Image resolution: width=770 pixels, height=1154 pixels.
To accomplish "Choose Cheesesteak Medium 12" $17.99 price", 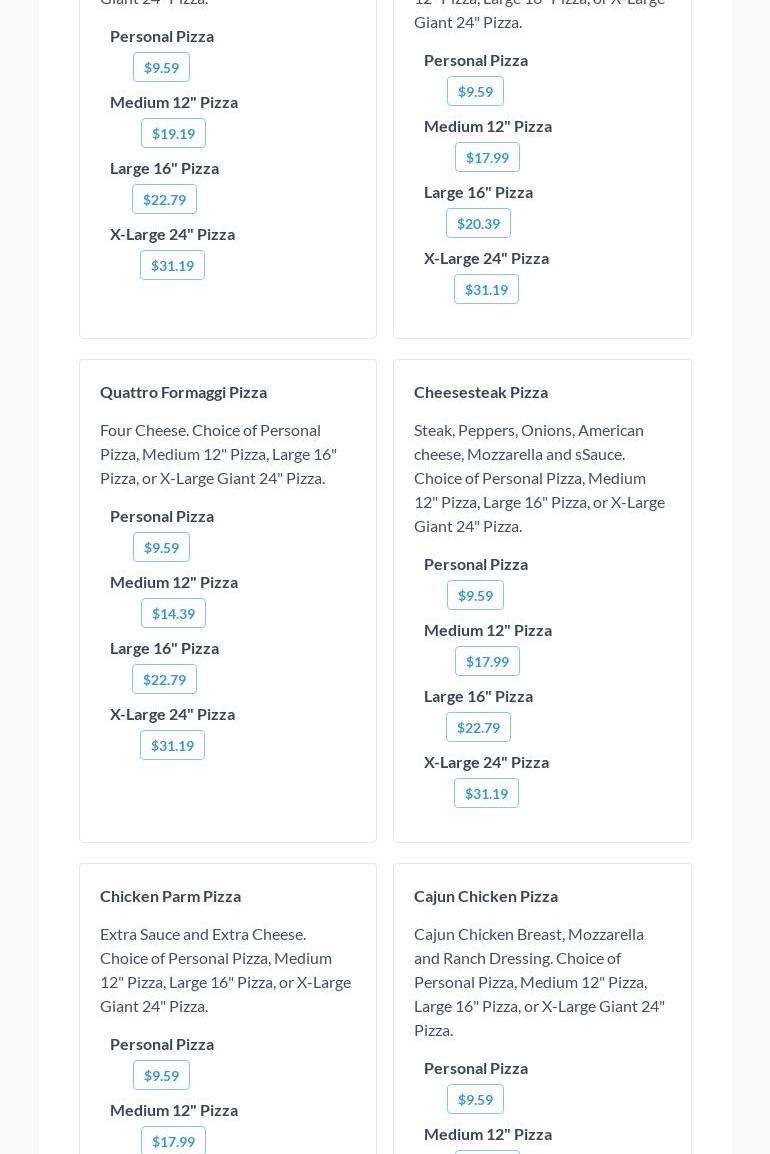I will click(487, 661).
